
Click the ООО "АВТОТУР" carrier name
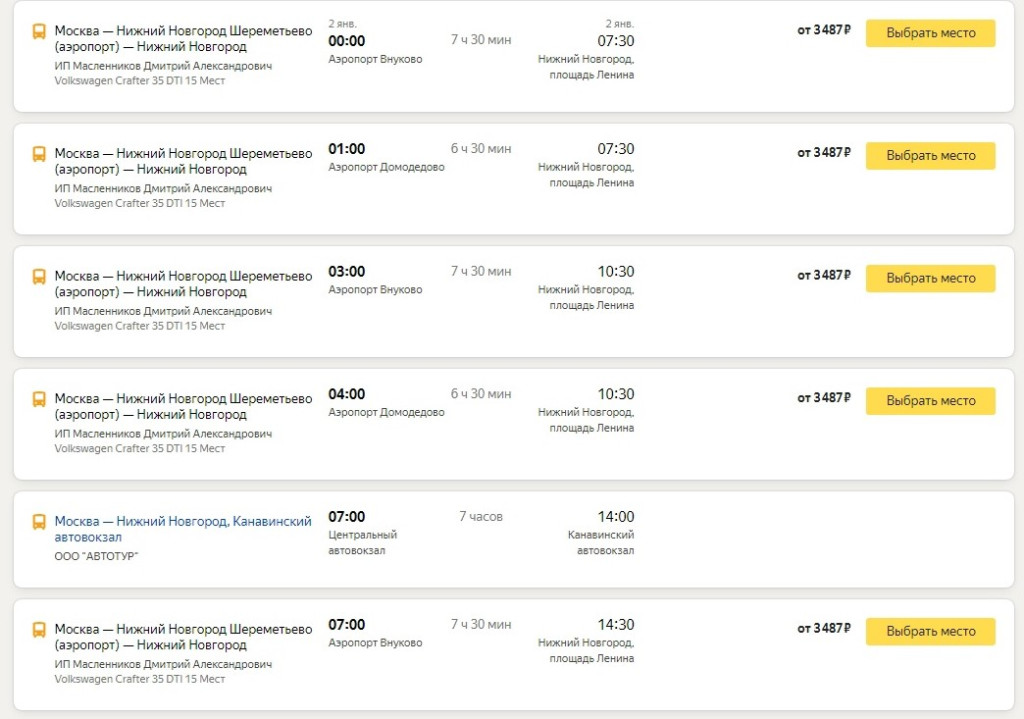click(96, 556)
